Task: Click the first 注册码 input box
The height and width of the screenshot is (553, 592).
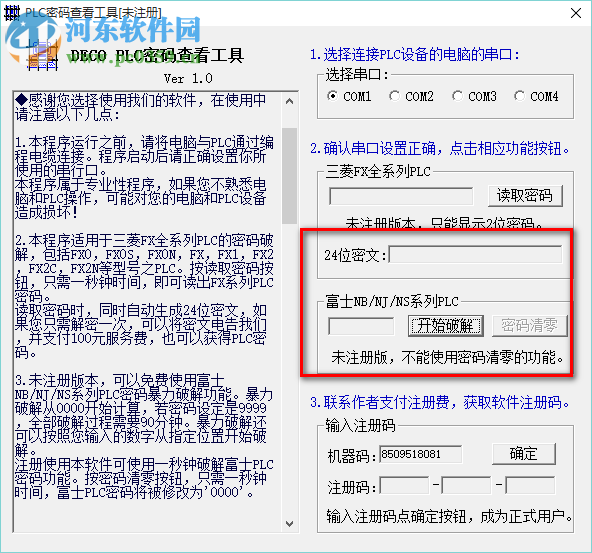Action: pos(404,485)
